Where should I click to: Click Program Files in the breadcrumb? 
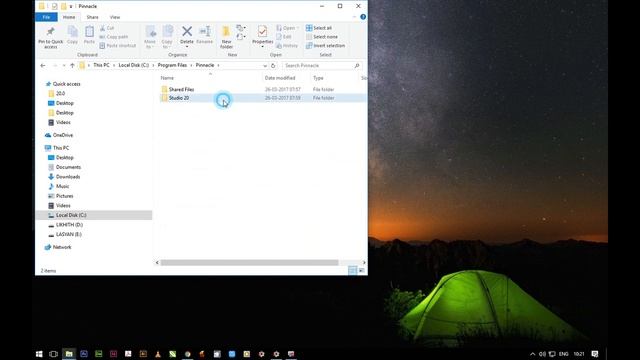172,65
